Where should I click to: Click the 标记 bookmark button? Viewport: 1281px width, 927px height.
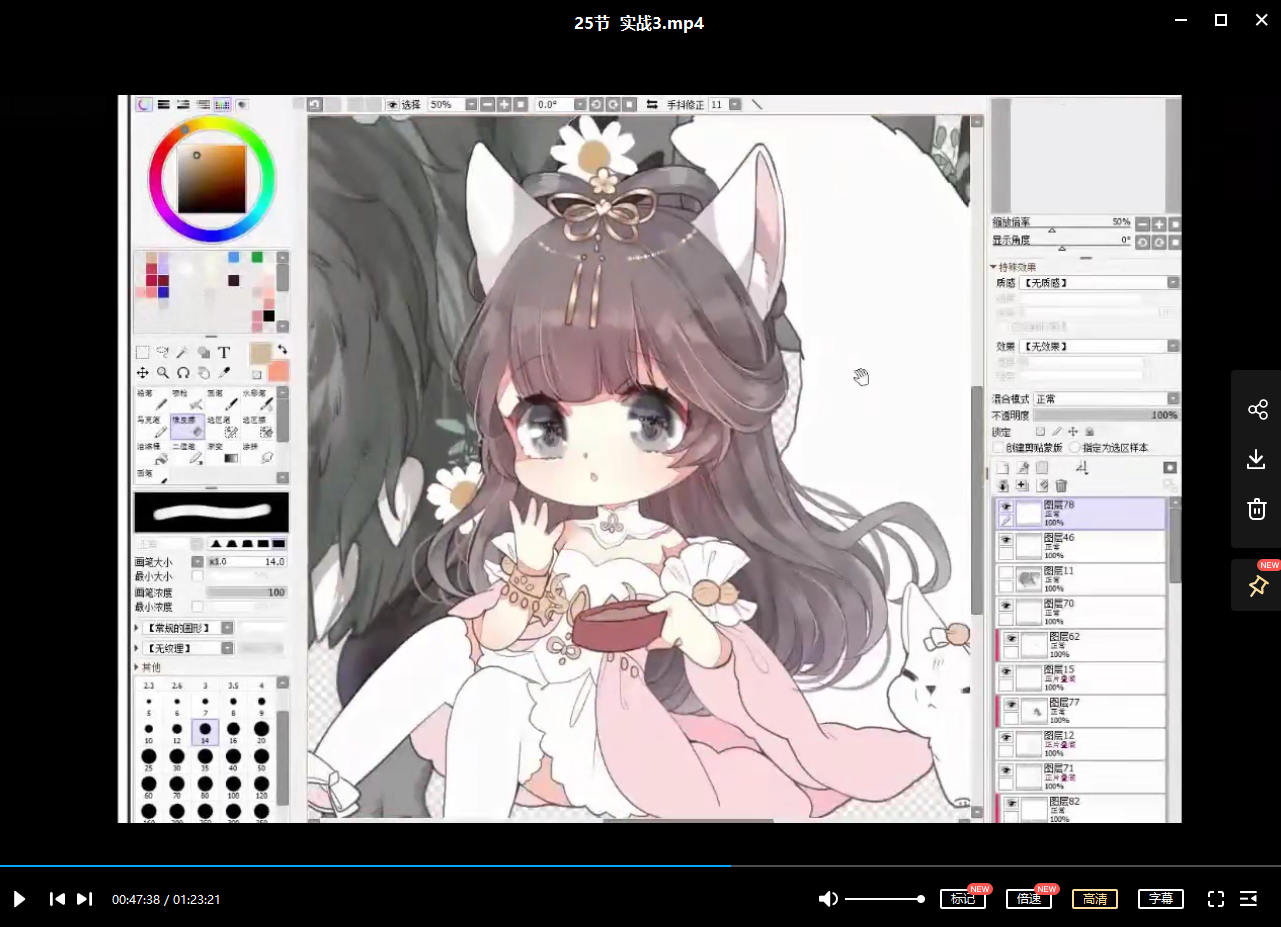[x=962, y=899]
